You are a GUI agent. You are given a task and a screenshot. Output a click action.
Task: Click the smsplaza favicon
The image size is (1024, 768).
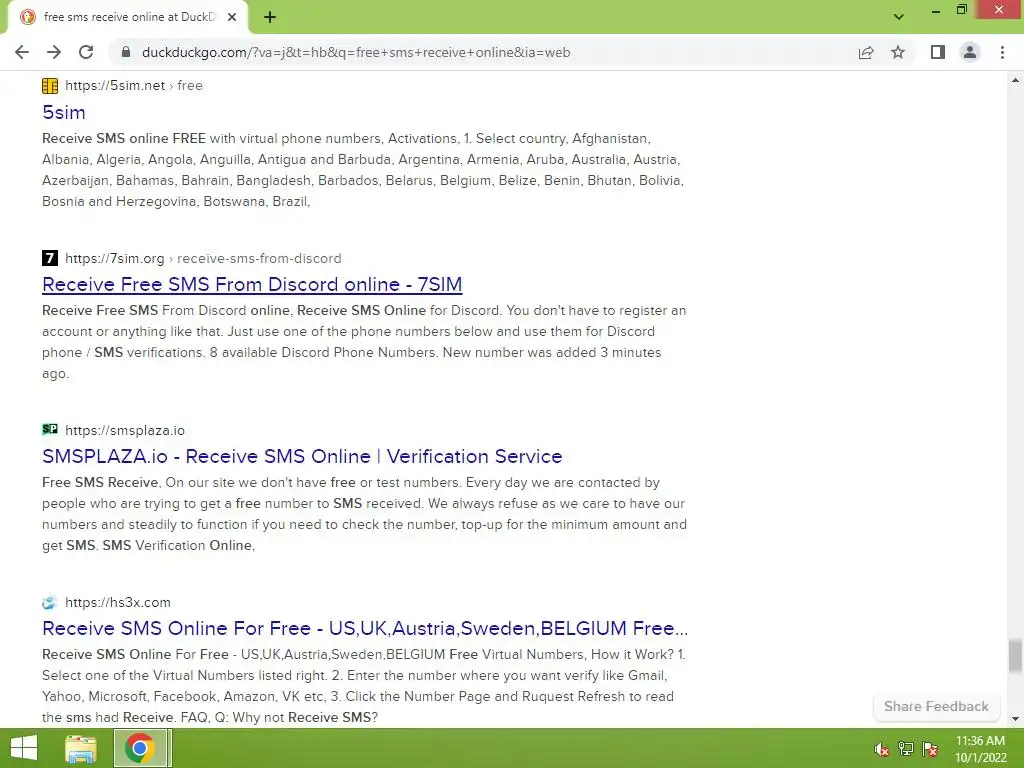(x=50, y=429)
